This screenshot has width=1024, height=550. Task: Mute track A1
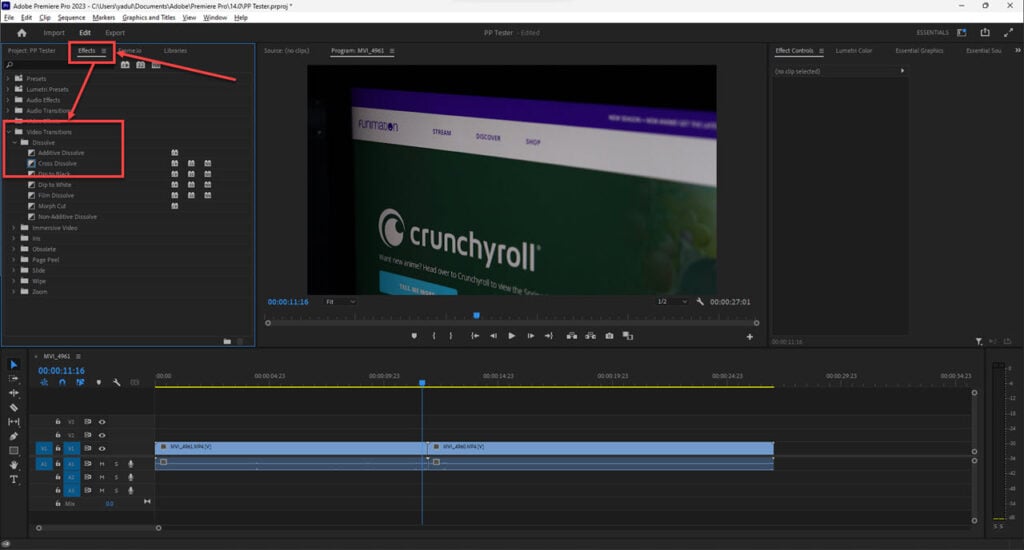(x=102, y=464)
